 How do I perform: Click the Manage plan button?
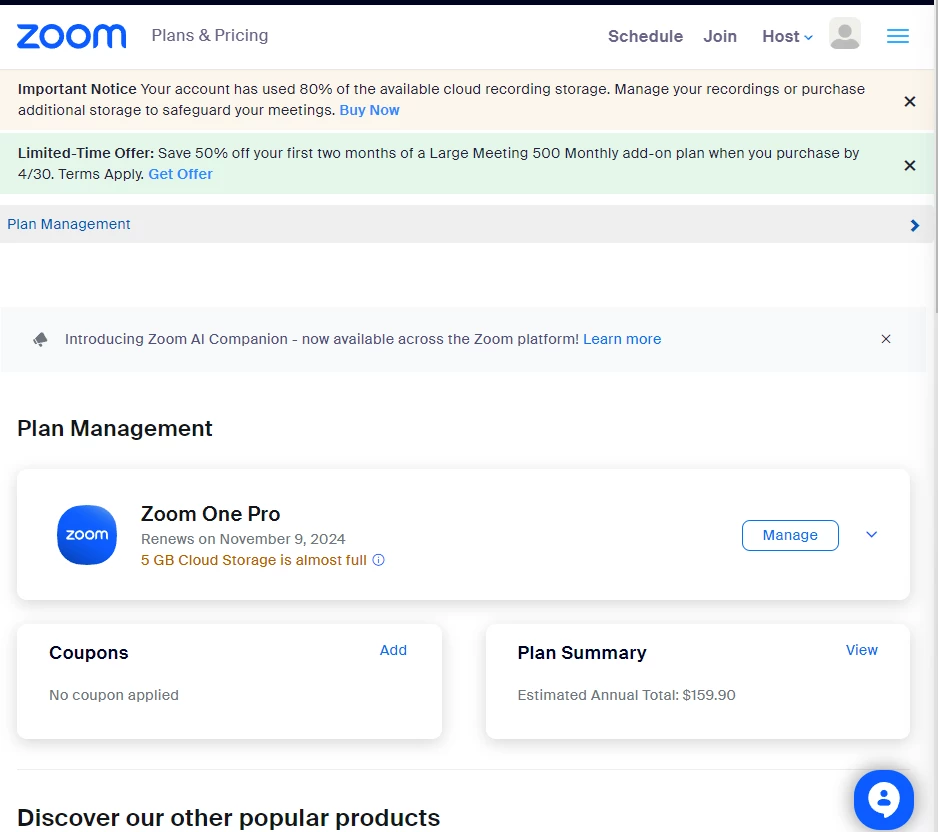(x=790, y=535)
